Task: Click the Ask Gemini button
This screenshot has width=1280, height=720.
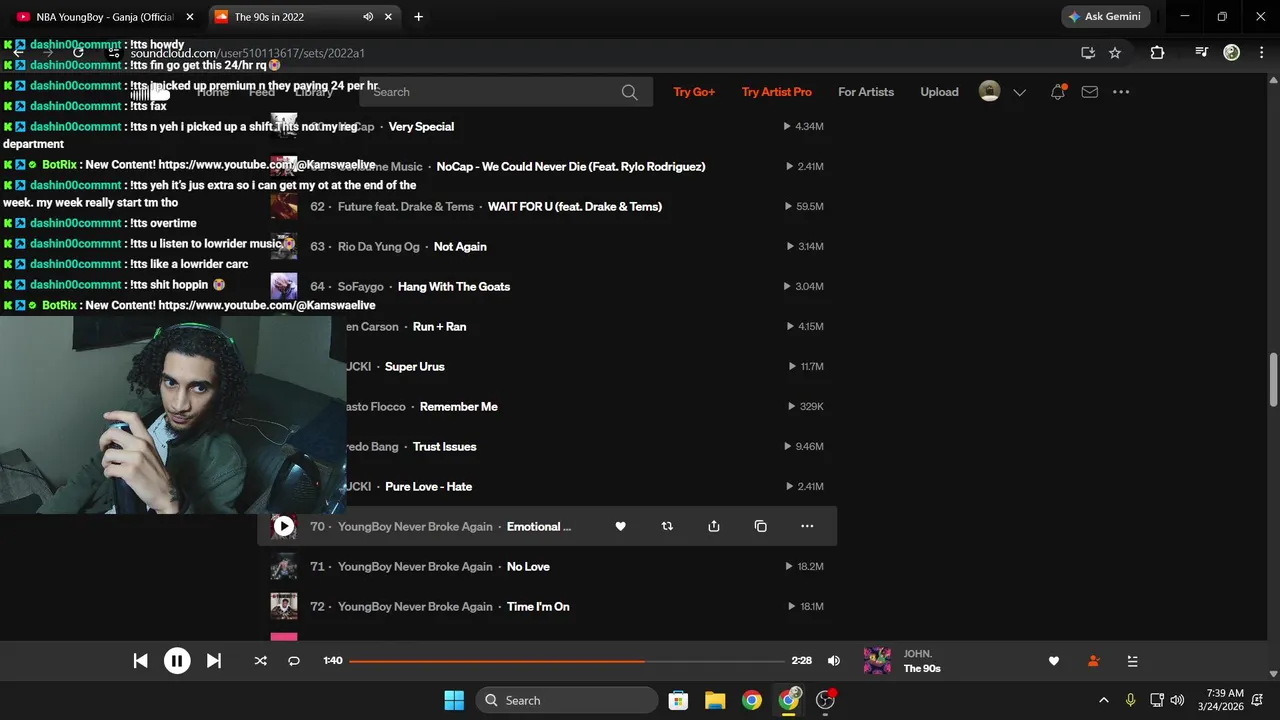Action: (1105, 17)
